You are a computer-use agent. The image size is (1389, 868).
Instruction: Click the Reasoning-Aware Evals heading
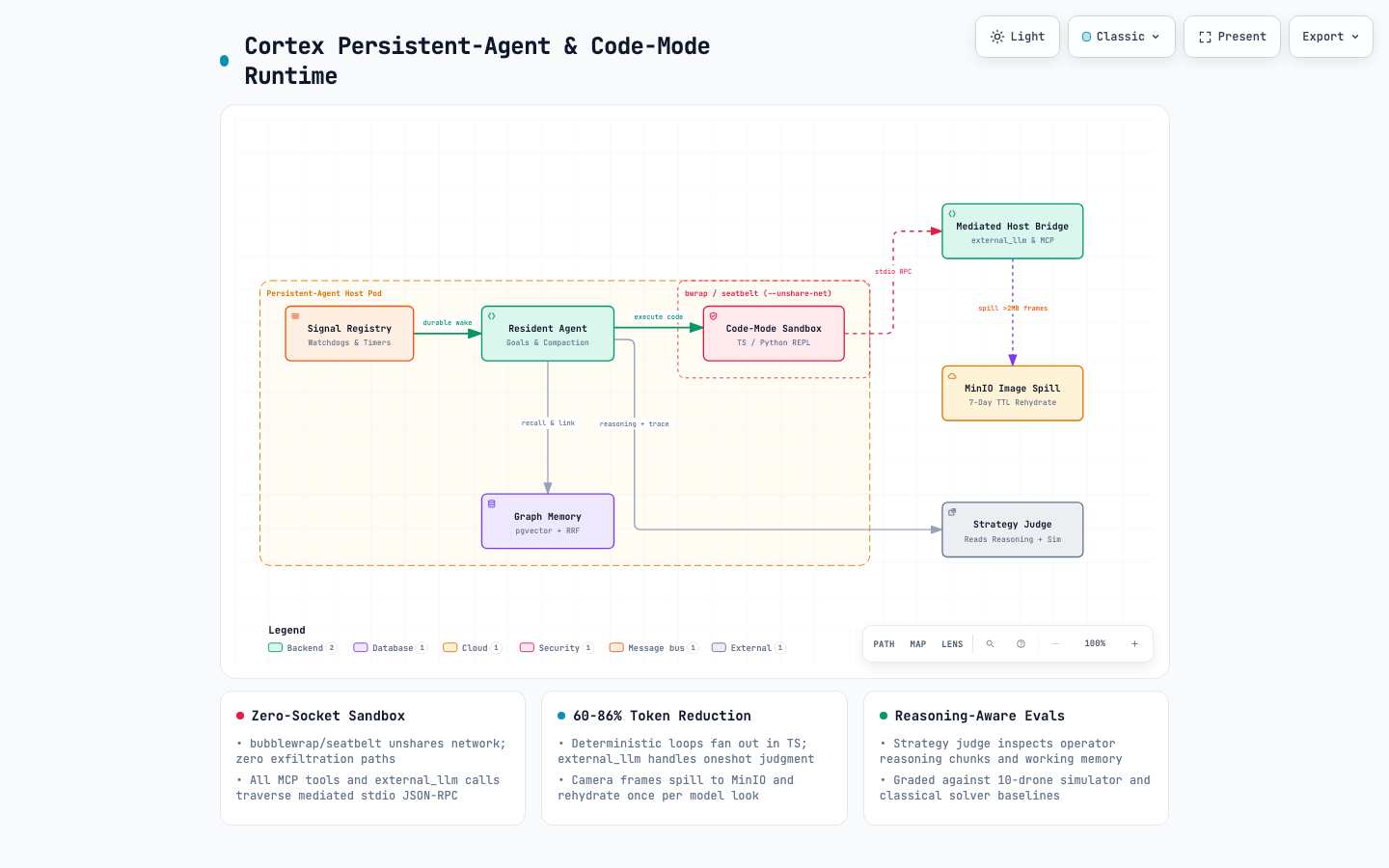point(980,716)
